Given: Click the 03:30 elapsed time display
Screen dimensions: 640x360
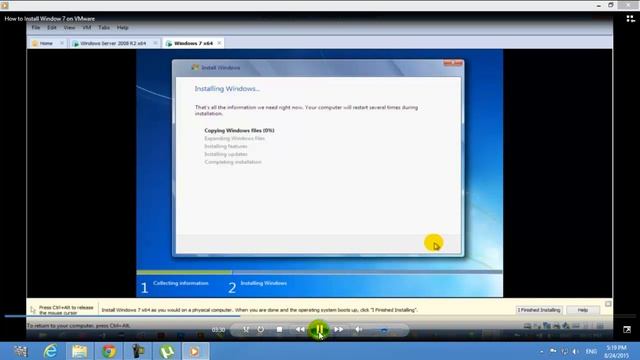Looking at the screenshot, I should 218,330.
